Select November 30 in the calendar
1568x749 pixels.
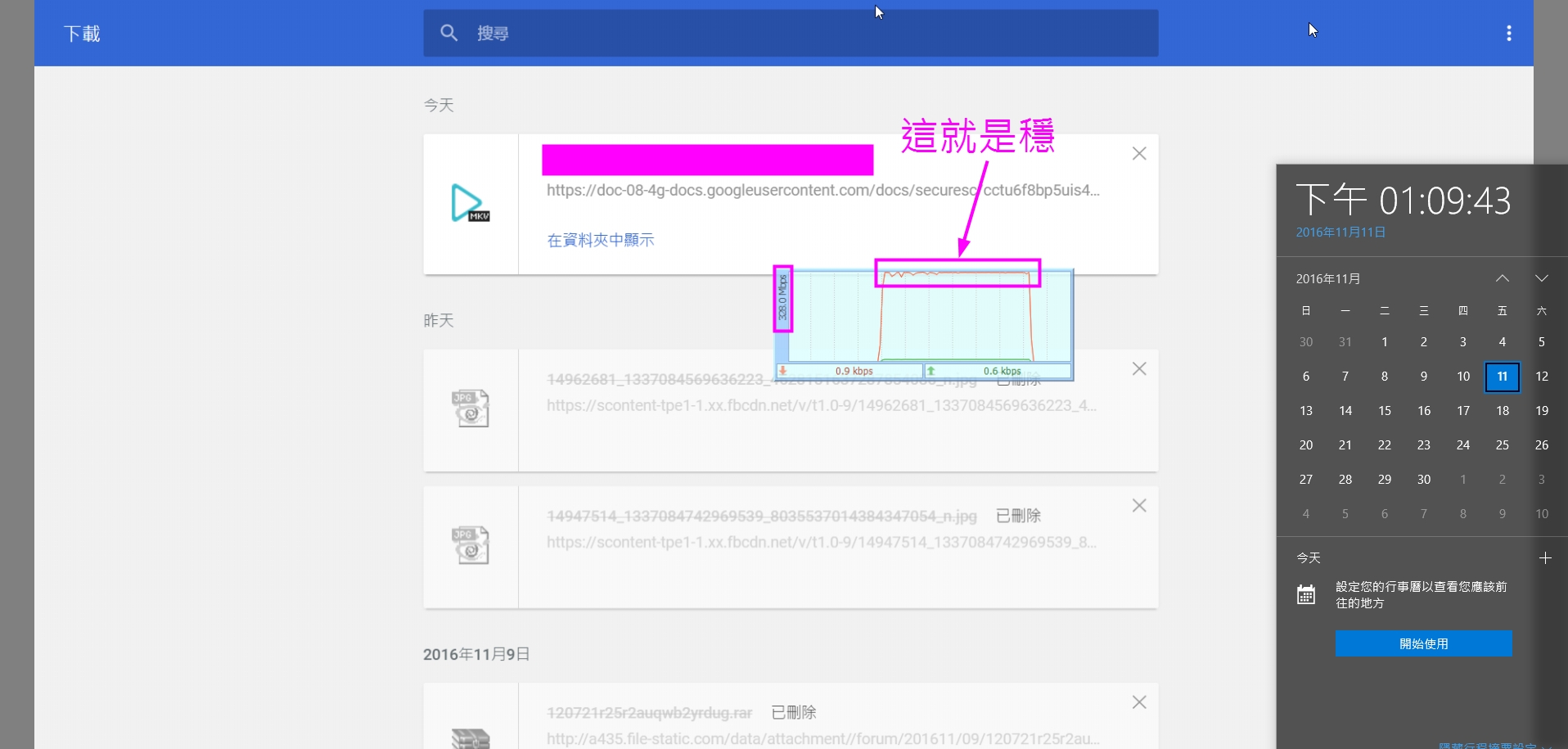click(1424, 480)
